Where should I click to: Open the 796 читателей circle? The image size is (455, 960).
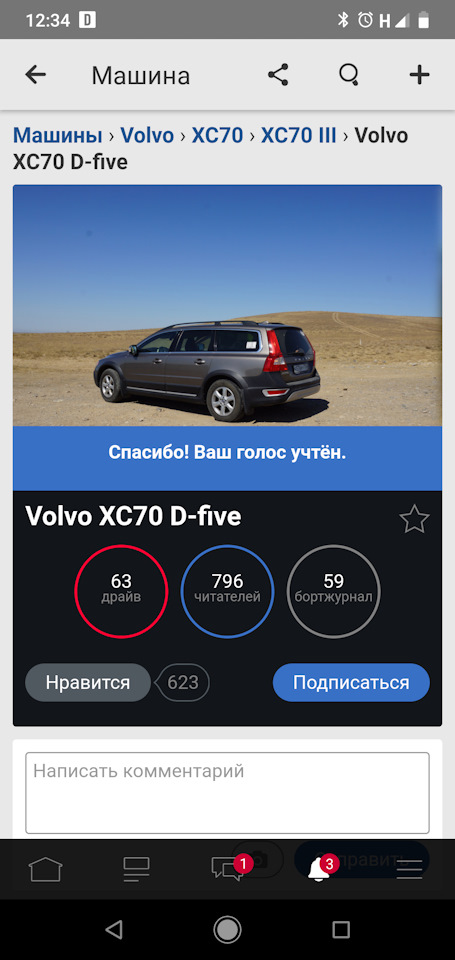point(227,591)
